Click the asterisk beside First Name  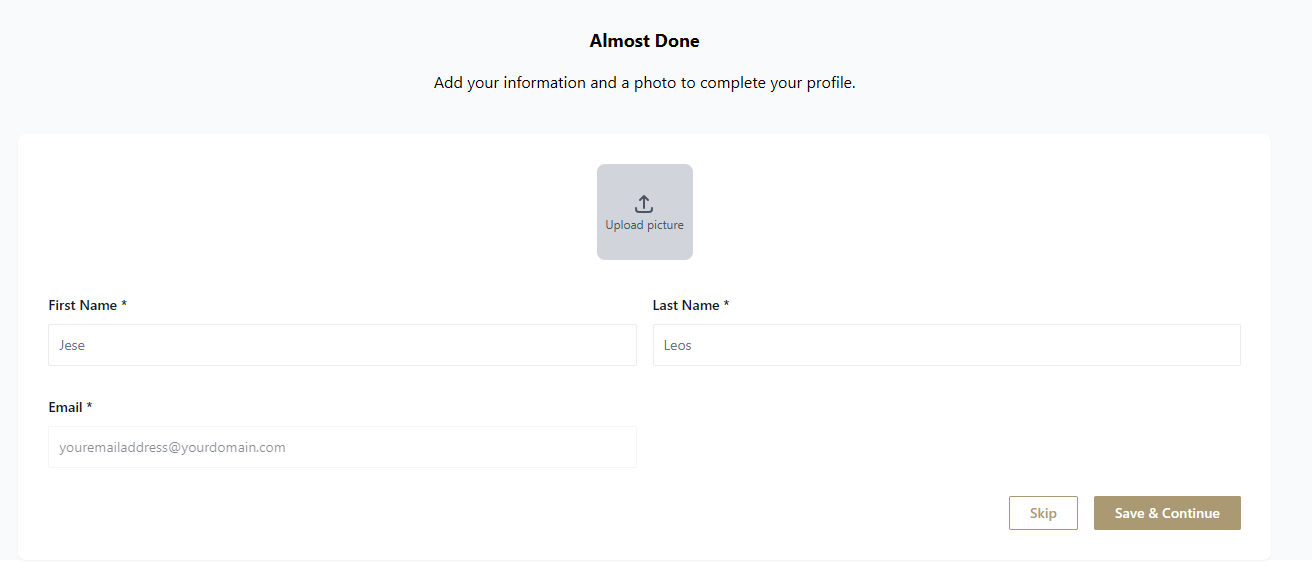124,304
